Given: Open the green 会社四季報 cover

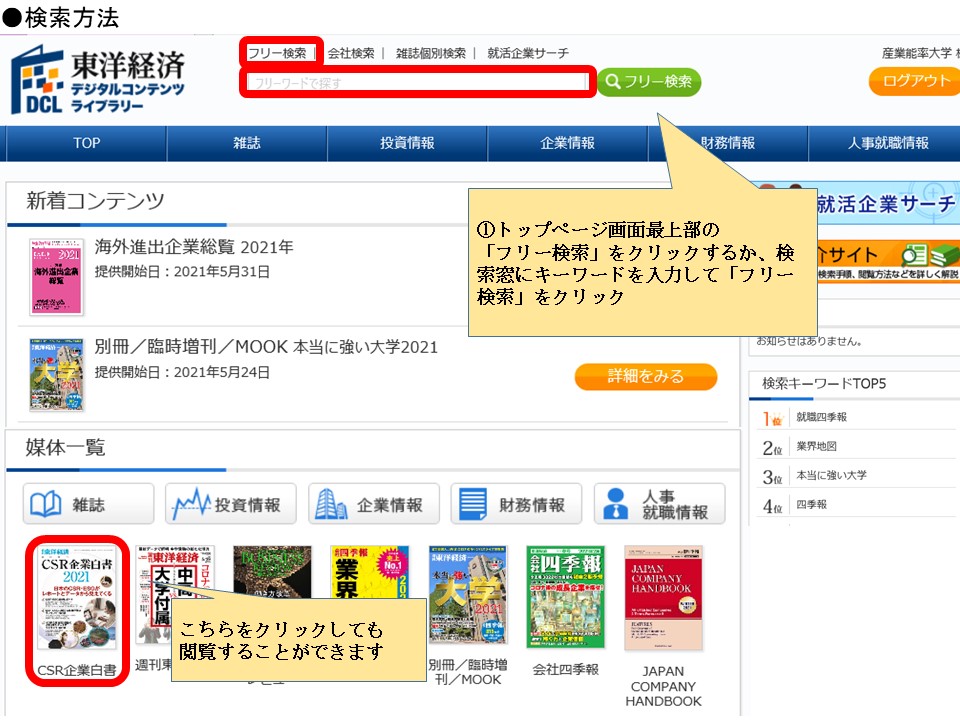Looking at the screenshot, I should coord(566,597).
